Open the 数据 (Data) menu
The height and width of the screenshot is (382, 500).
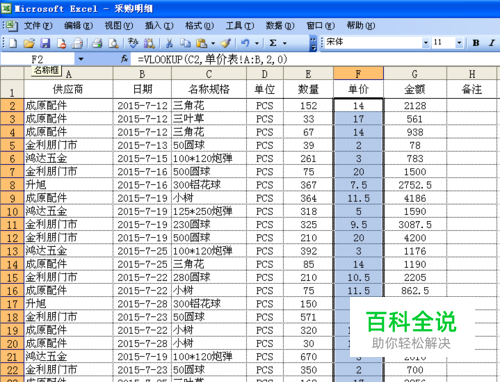coord(280,25)
